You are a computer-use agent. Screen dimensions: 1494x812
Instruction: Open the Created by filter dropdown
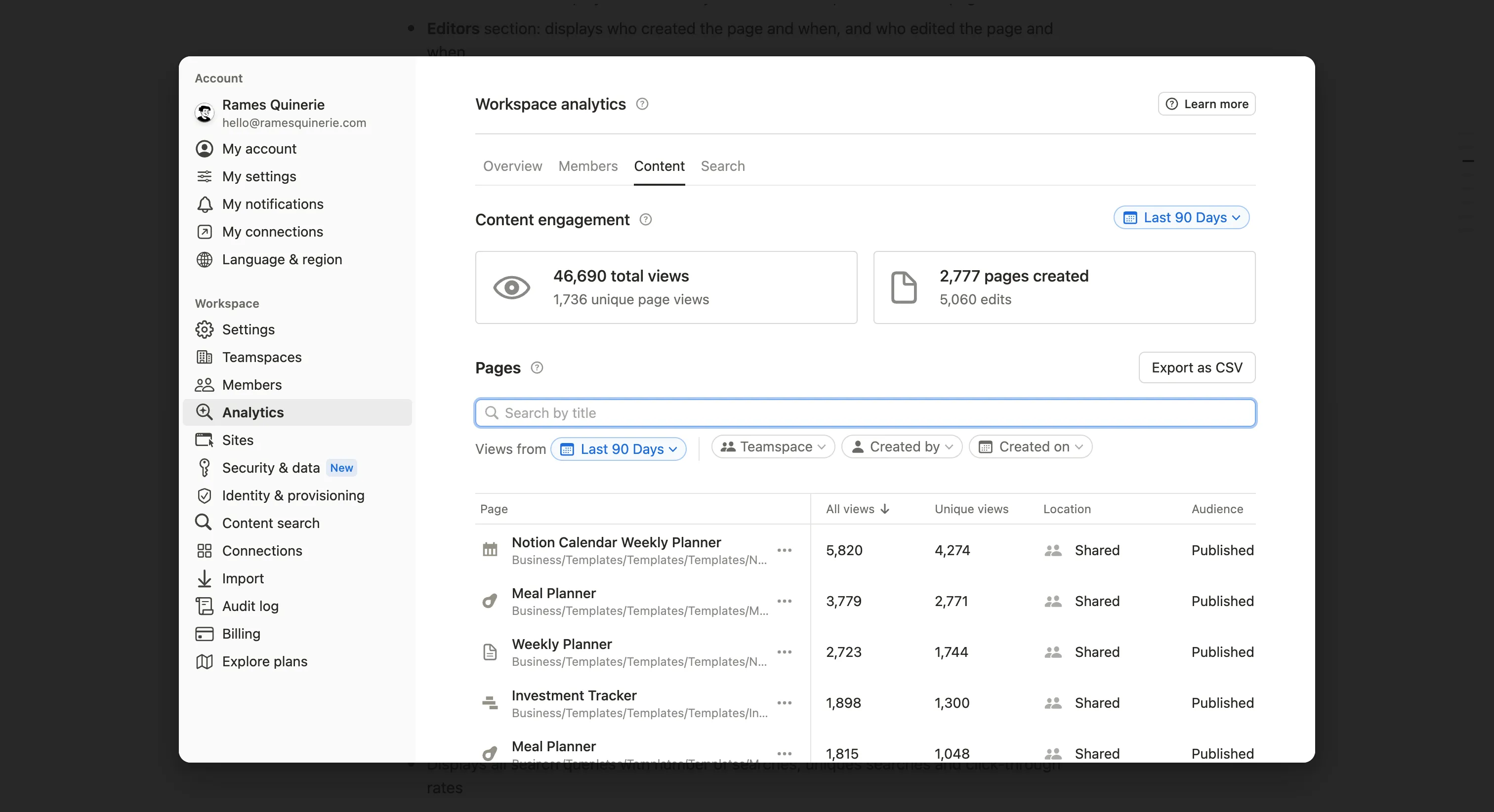tap(902, 447)
